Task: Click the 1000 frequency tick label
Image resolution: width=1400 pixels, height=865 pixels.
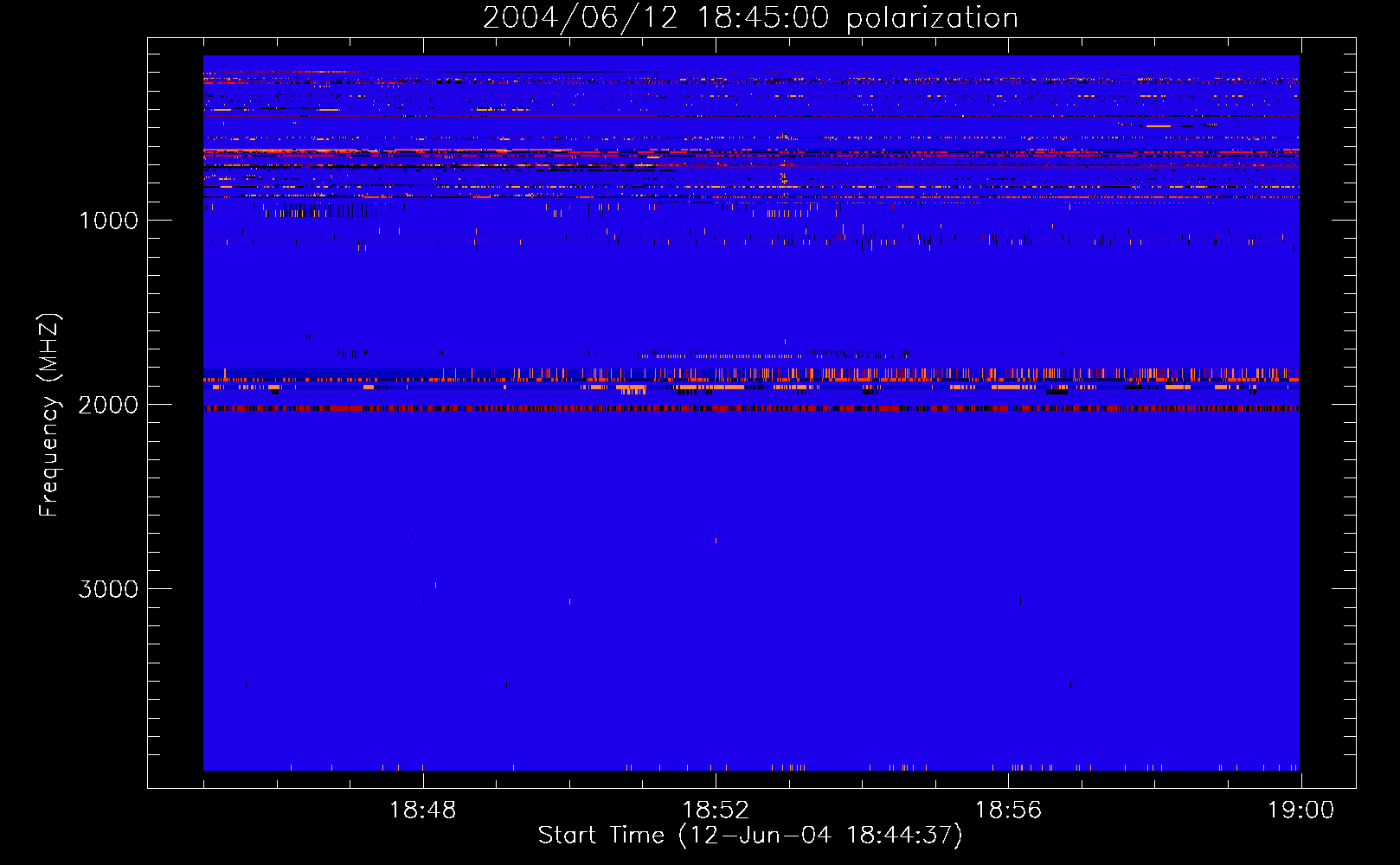Action: click(108, 221)
